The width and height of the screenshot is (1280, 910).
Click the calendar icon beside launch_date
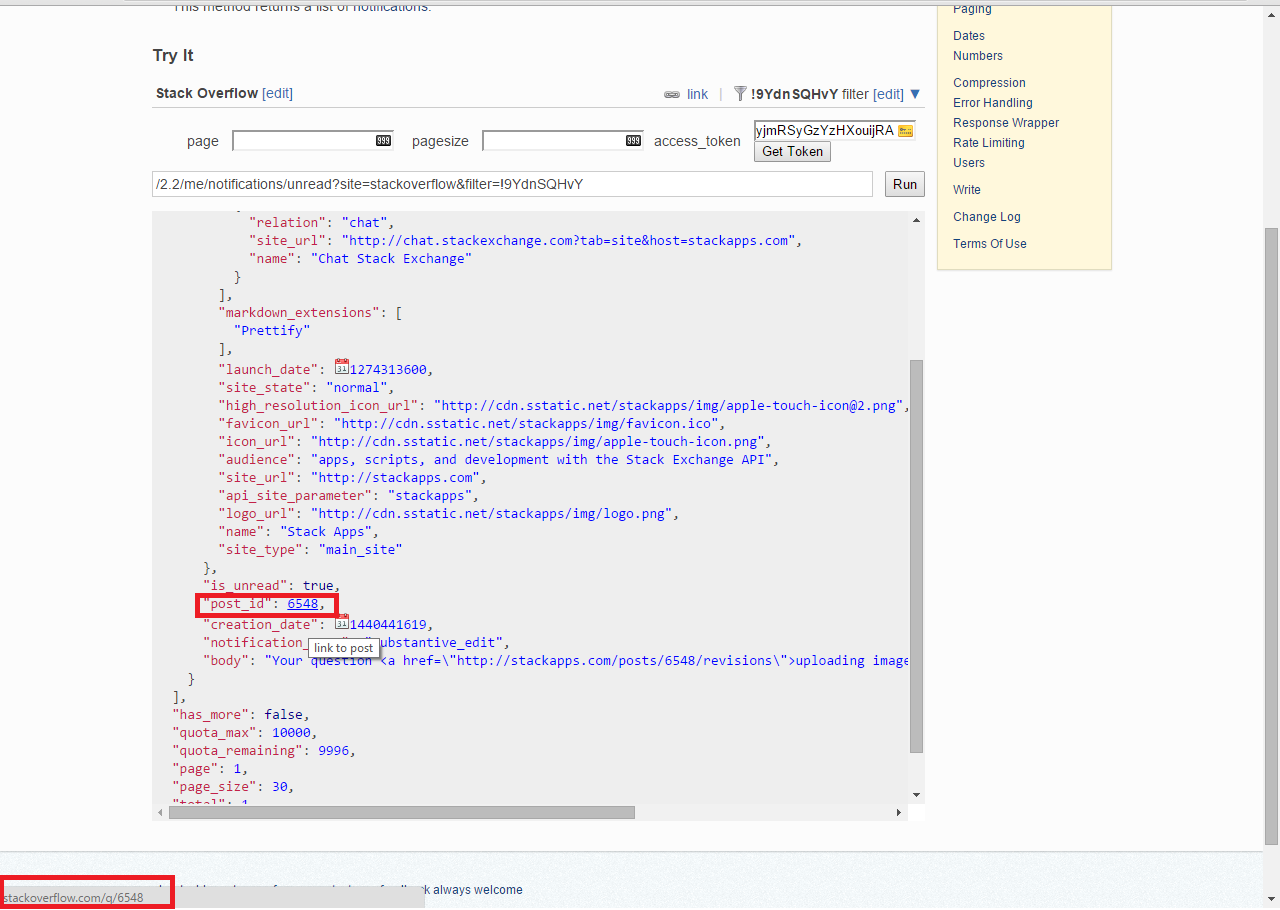coord(342,367)
